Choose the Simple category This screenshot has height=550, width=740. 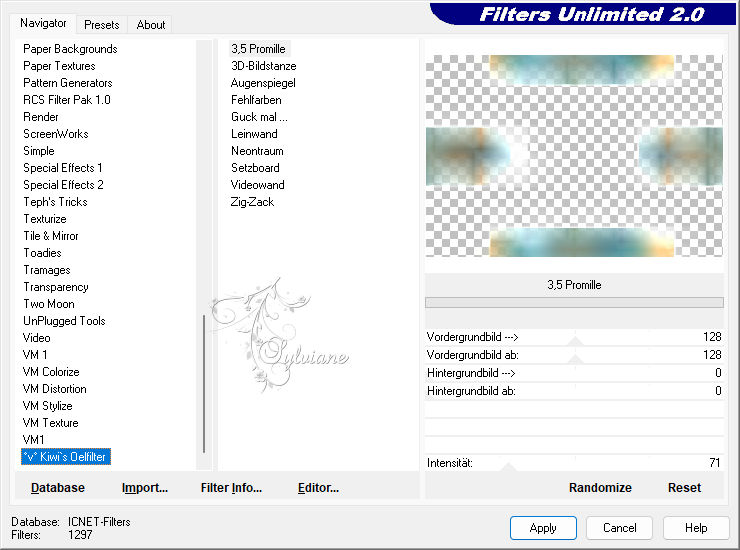pyautogui.click(x=39, y=151)
